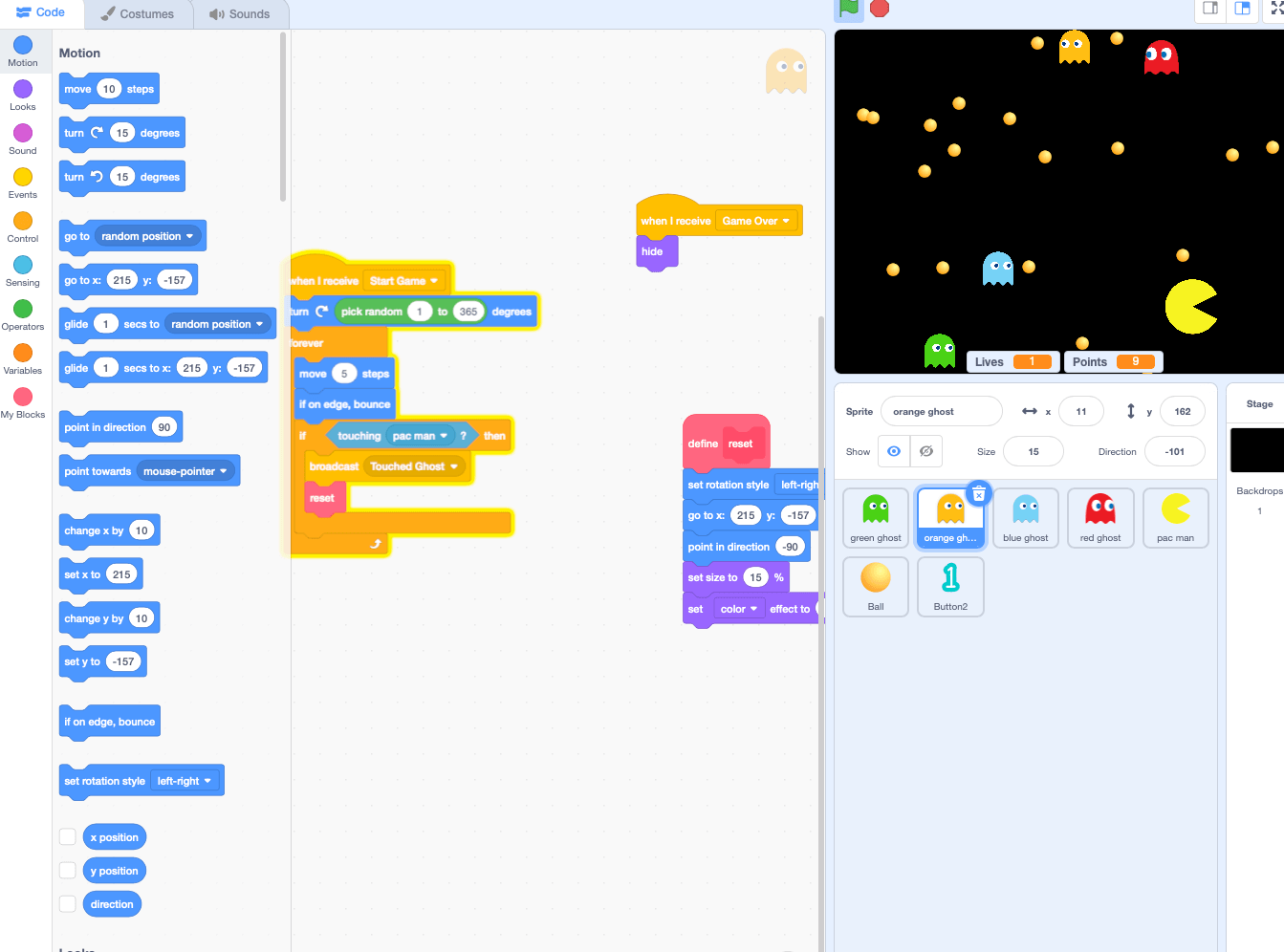
Task: Open the Sound block category
Action: pyautogui.click(x=23, y=140)
